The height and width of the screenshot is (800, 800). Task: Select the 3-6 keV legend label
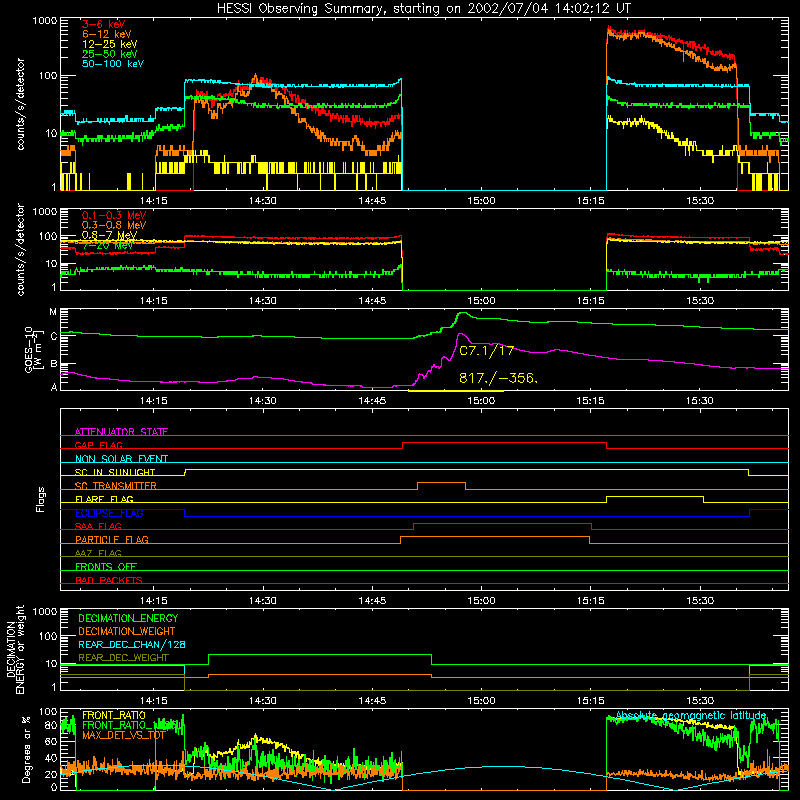pos(103,24)
